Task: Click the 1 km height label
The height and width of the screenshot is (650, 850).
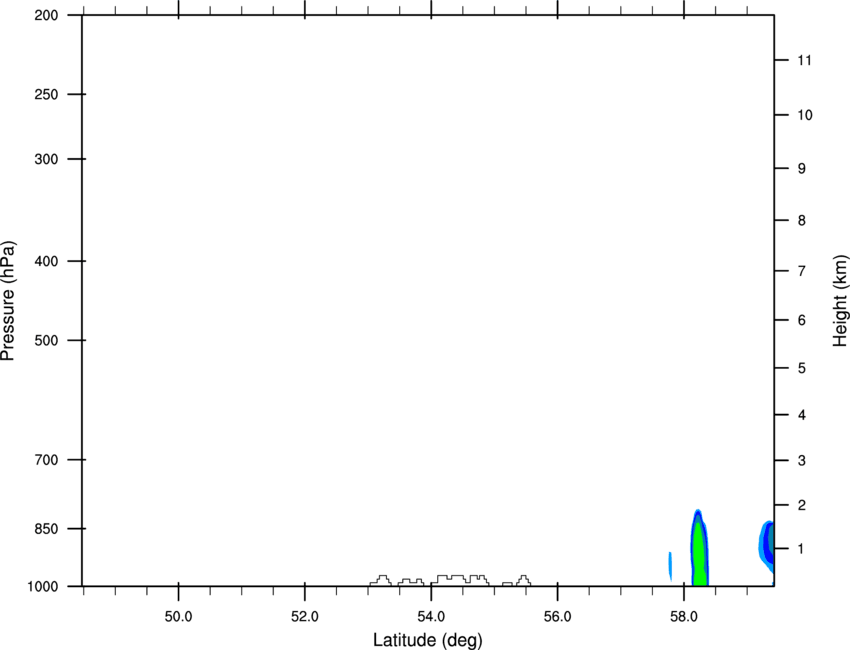Action: pos(802,549)
